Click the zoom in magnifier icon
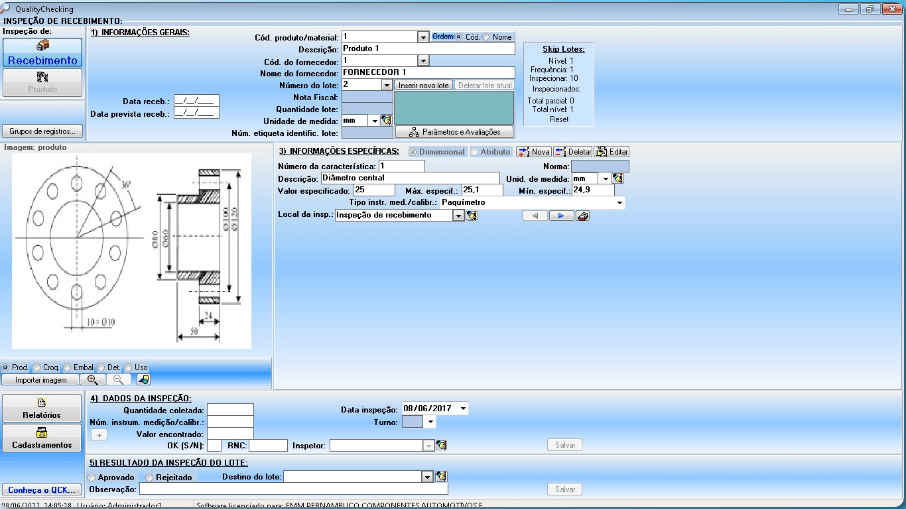This screenshot has width=906, height=509. point(93,380)
